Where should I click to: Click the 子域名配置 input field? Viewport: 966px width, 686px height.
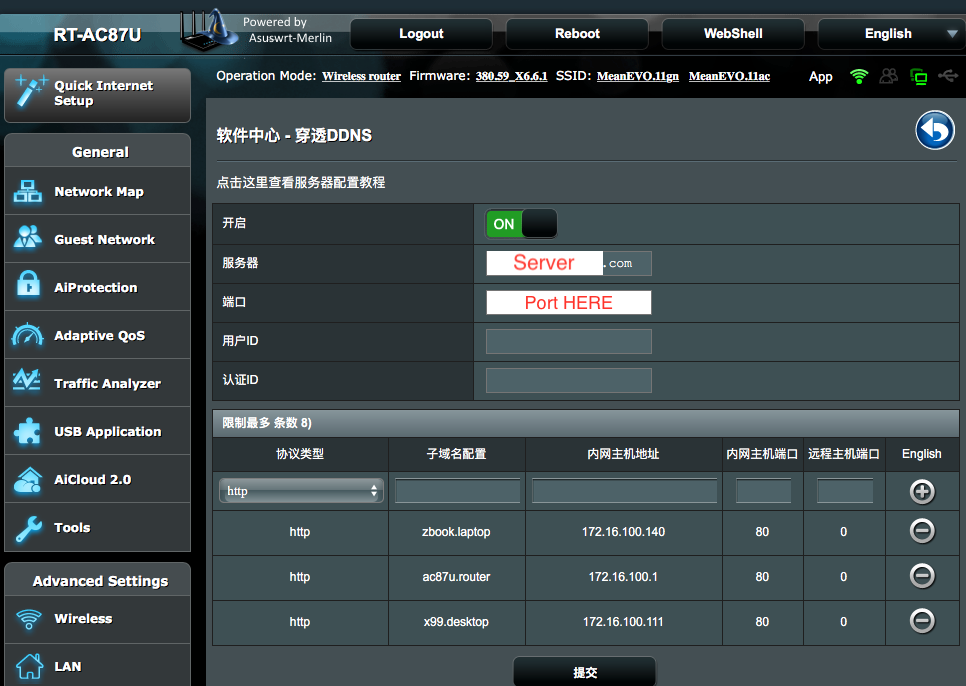[457, 491]
